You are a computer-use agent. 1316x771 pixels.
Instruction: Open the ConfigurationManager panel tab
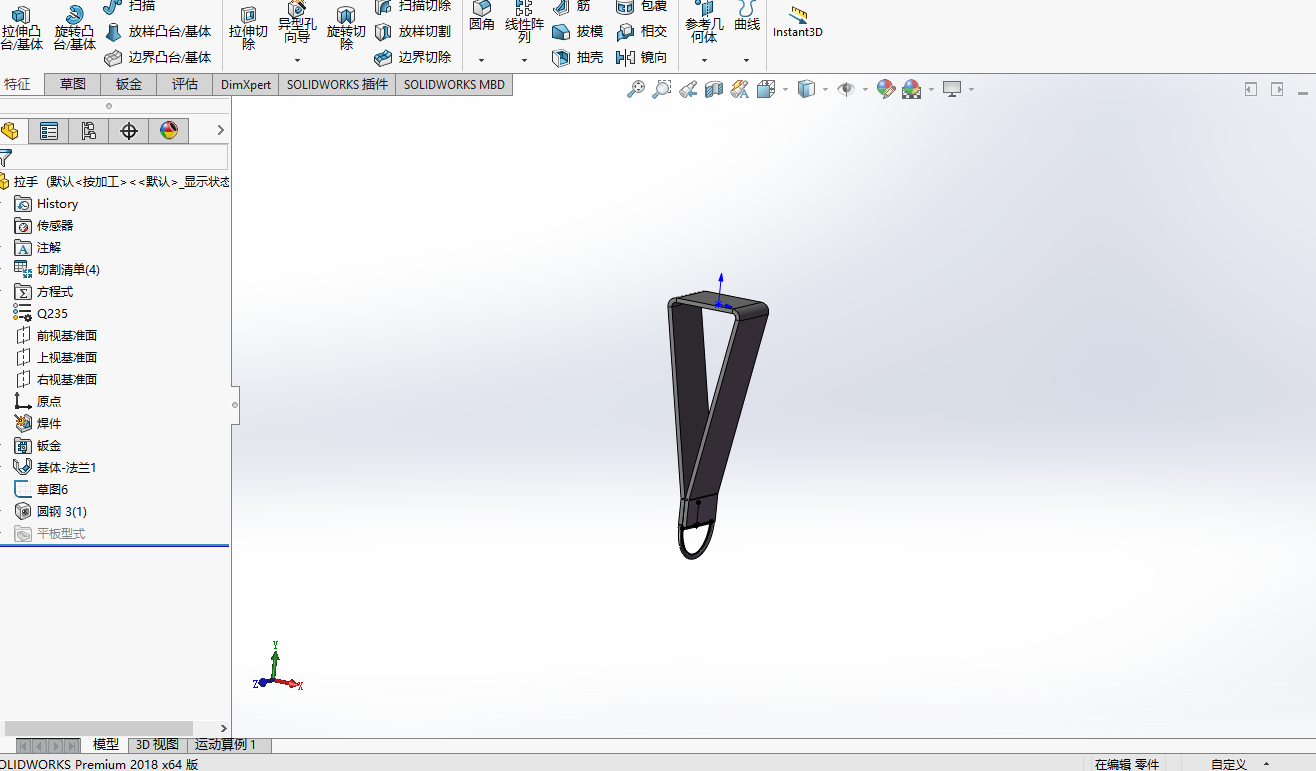click(88, 131)
